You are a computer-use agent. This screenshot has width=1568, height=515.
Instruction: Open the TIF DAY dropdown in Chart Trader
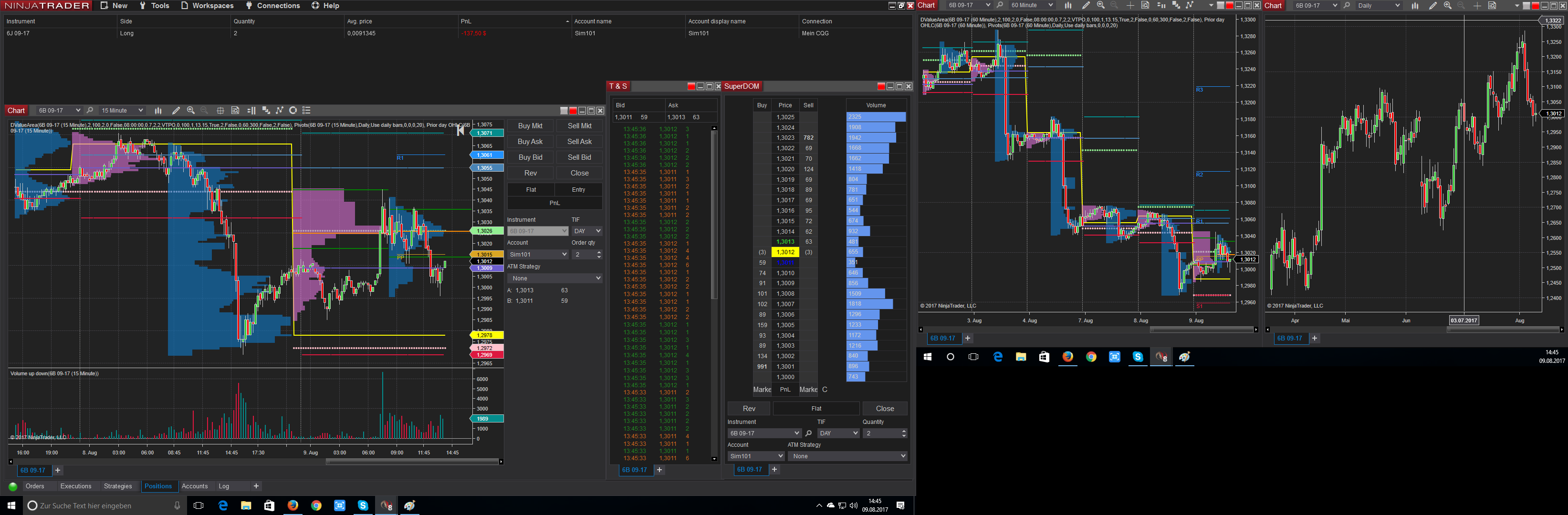[587, 231]
